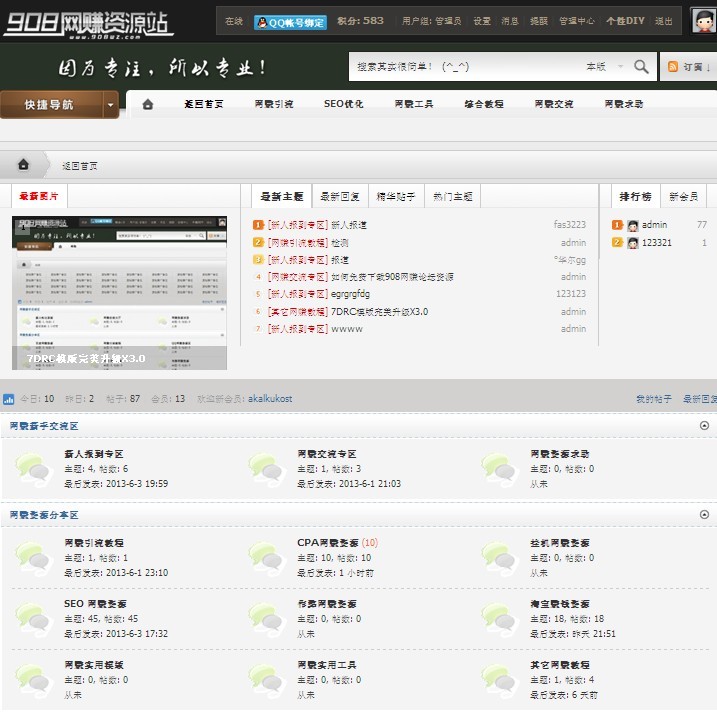Click the 我的帖子 link
Viewport: 717px width, 713px height.
654,399
